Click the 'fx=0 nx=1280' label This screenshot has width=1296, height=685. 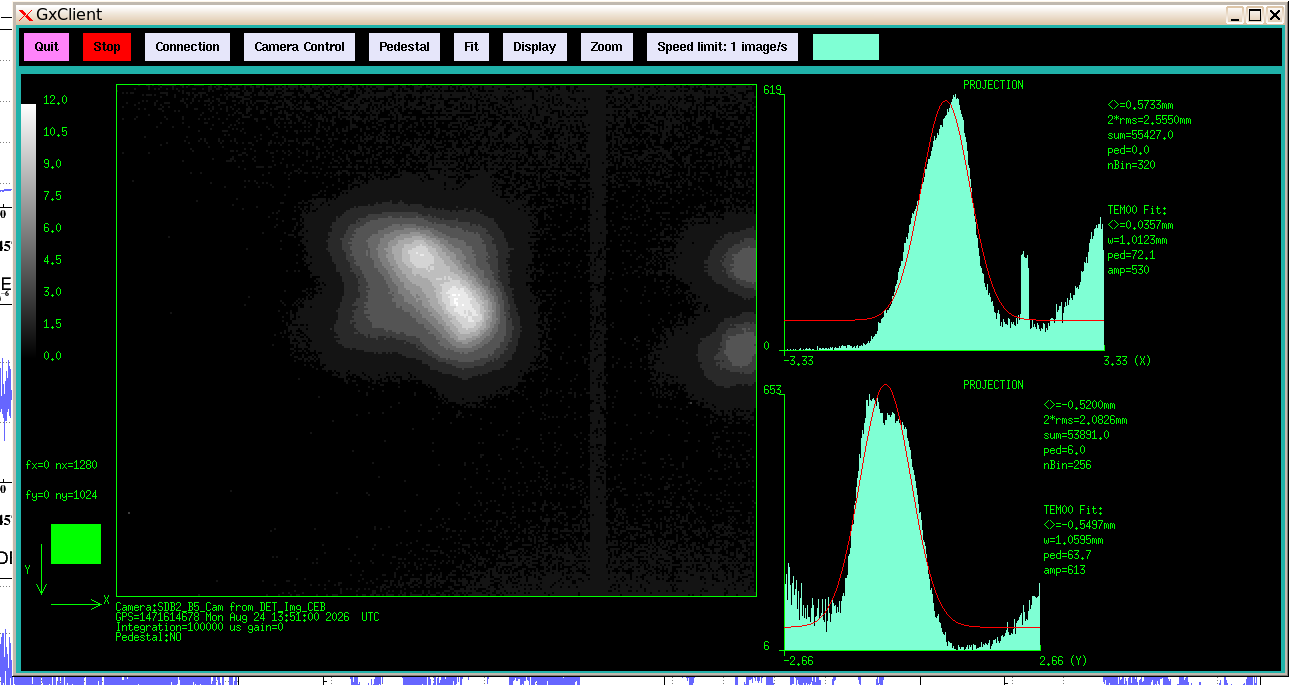(x=62, y=465)
